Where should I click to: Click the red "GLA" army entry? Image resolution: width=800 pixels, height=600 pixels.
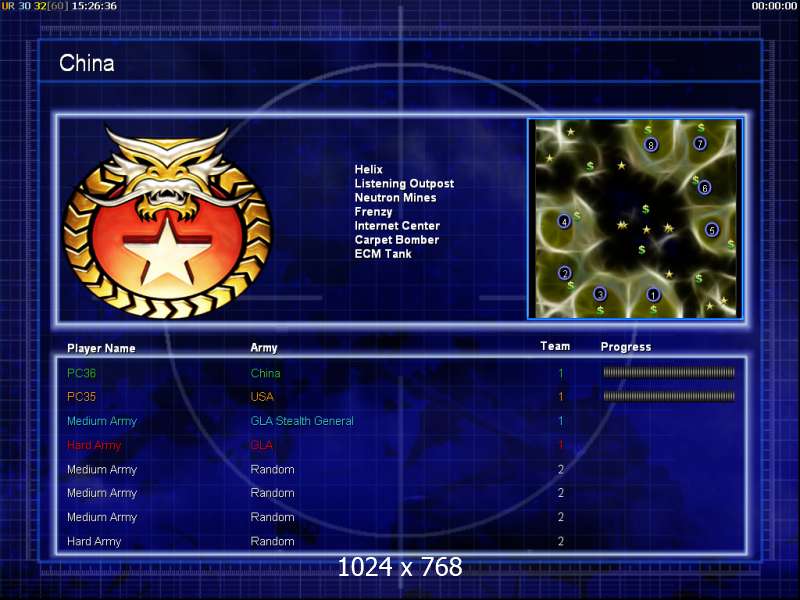click(262, 445)
